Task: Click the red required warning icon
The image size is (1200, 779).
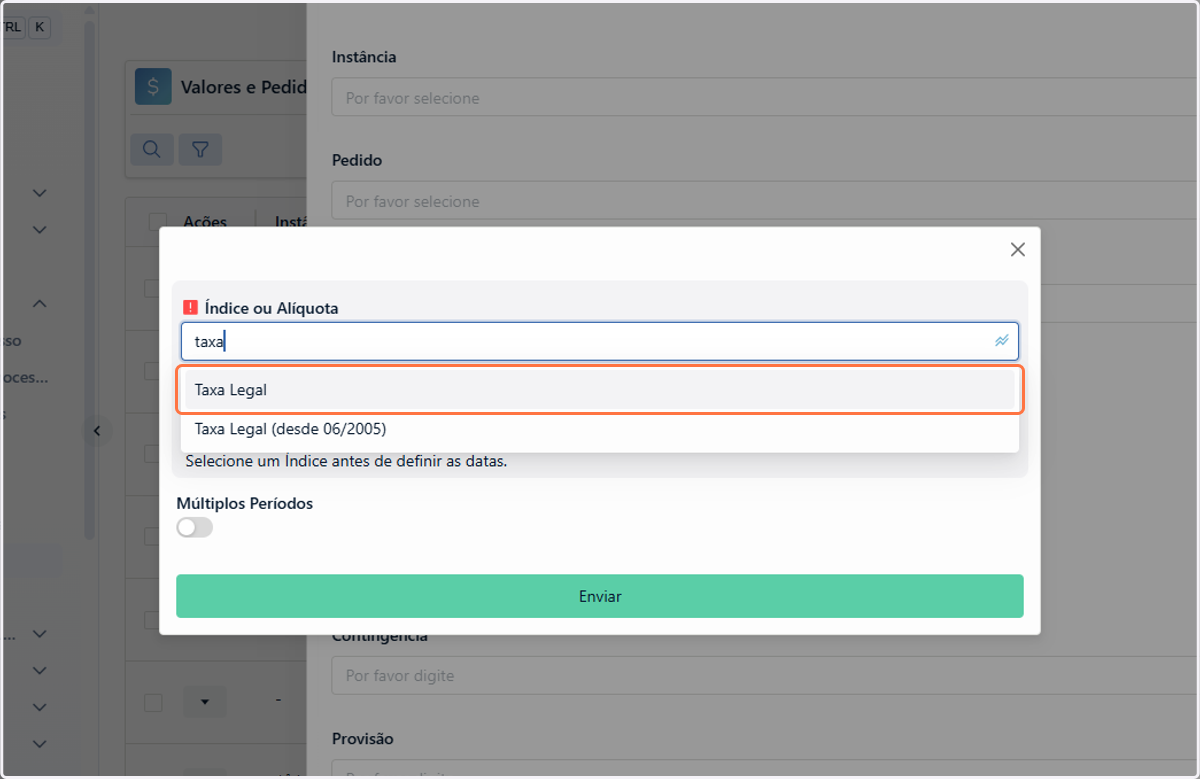Action: click(191, 308)
